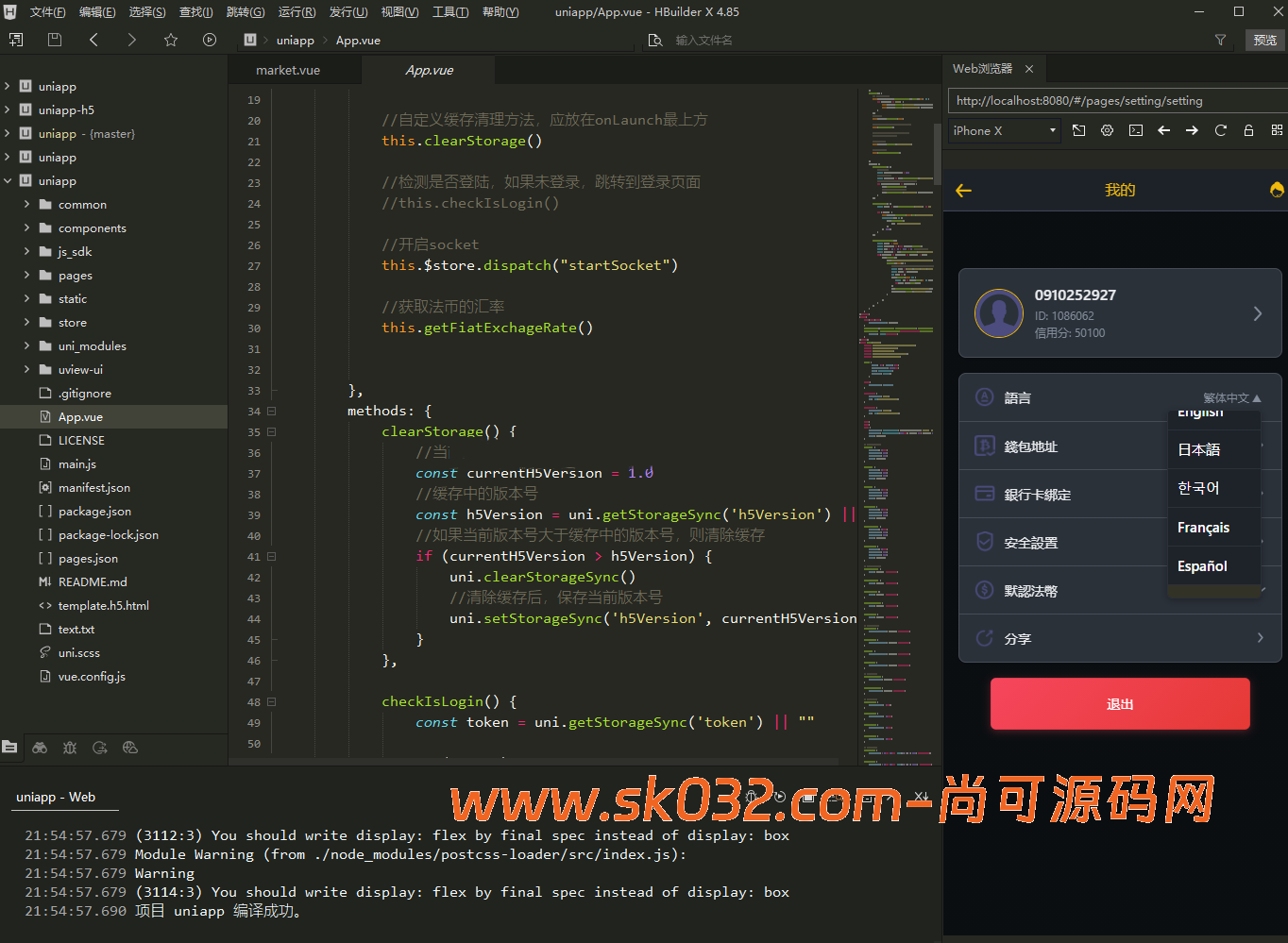Open browser console terminal icon
1288x943 pixels.
1136,130
